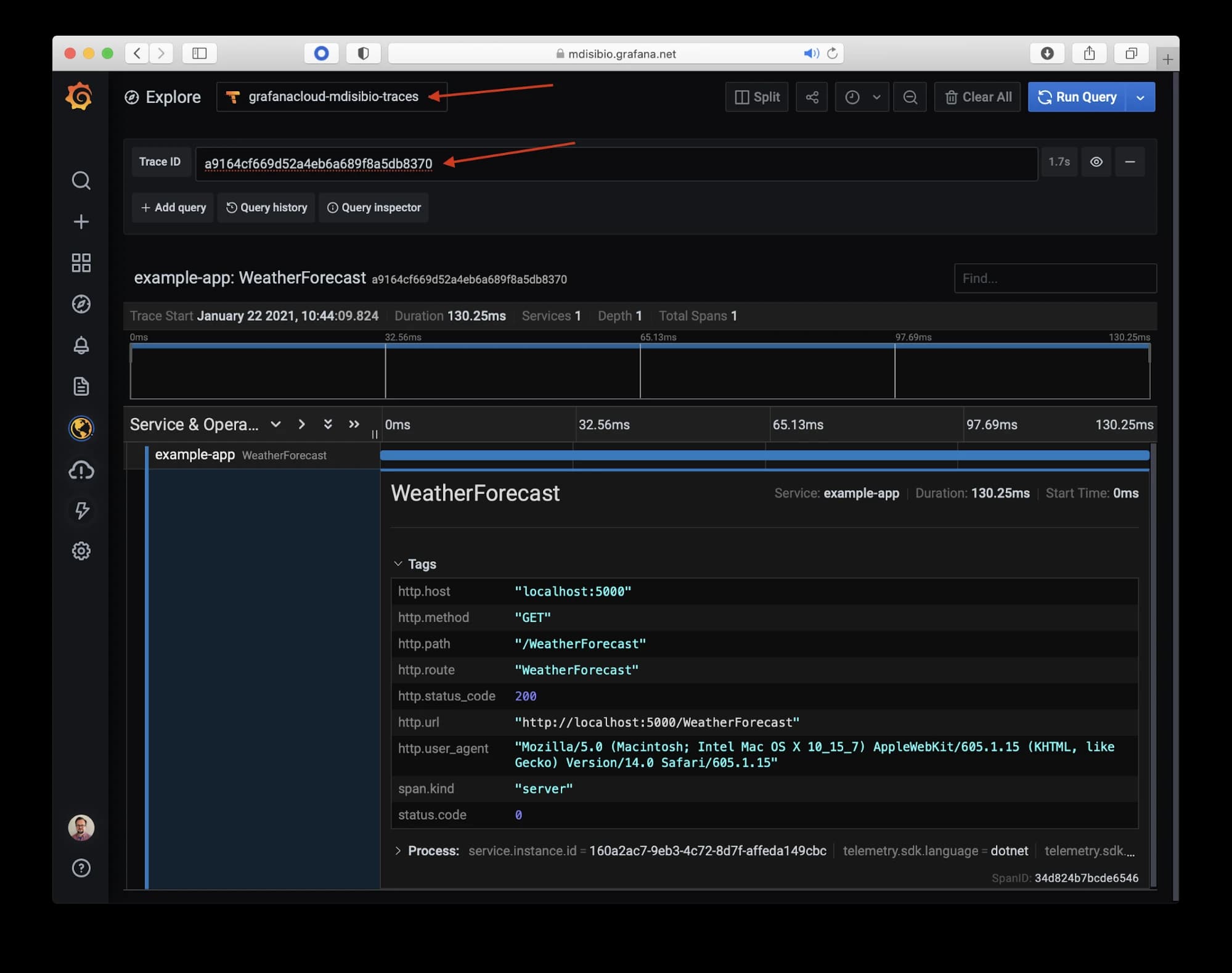Click the column resize handle
This screenshot has width=1232, height=973.
point(375,434)
